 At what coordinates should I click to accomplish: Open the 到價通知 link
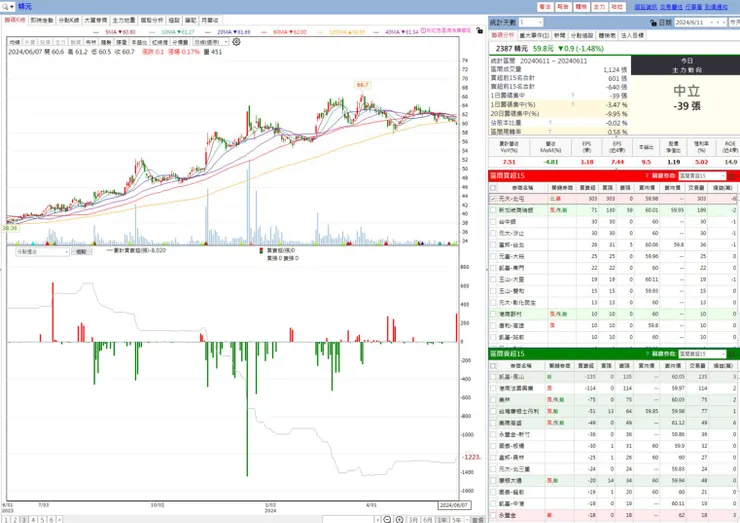716,7
